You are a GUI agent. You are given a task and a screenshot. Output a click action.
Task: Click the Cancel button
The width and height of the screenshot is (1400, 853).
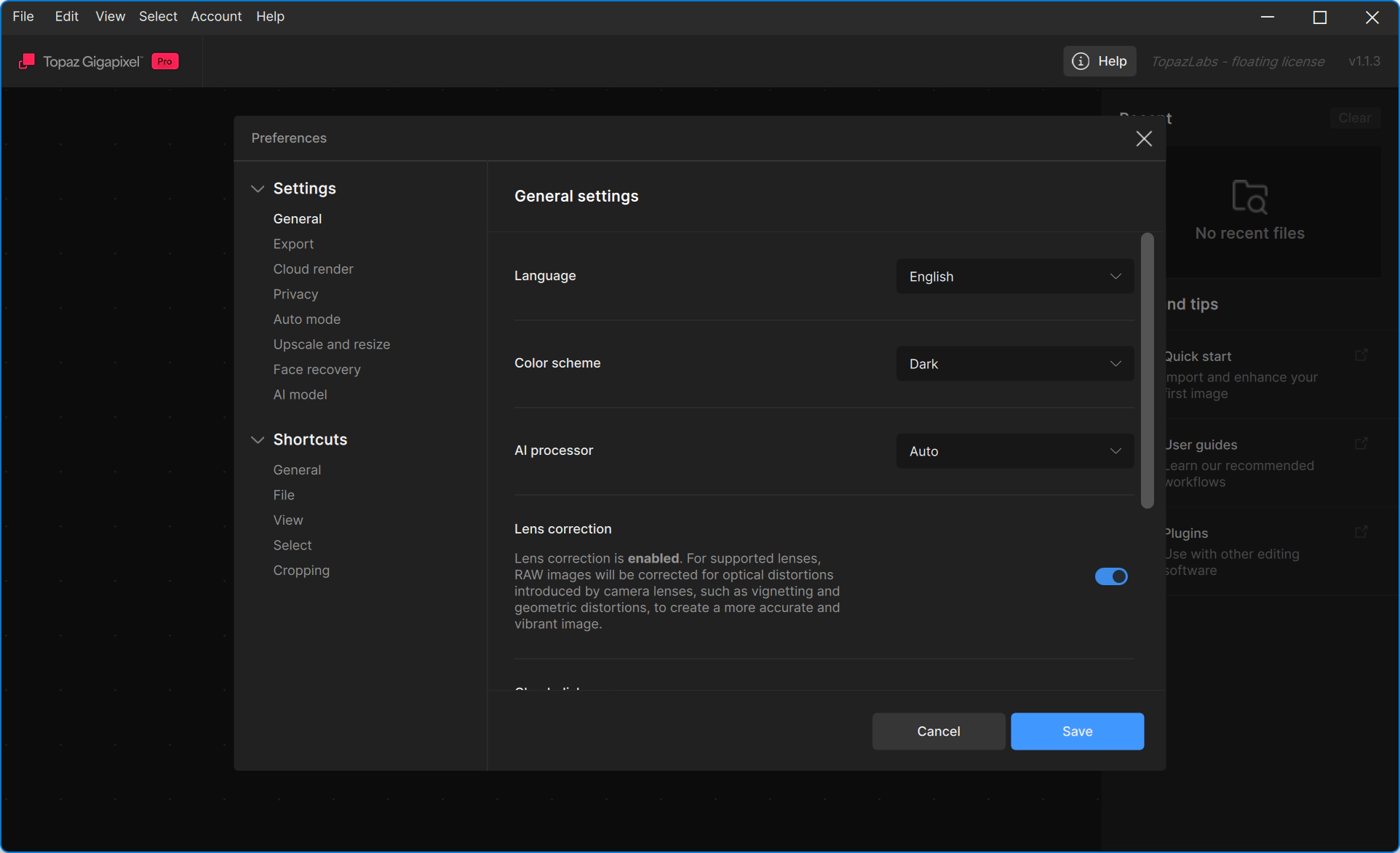click(938, 731)
